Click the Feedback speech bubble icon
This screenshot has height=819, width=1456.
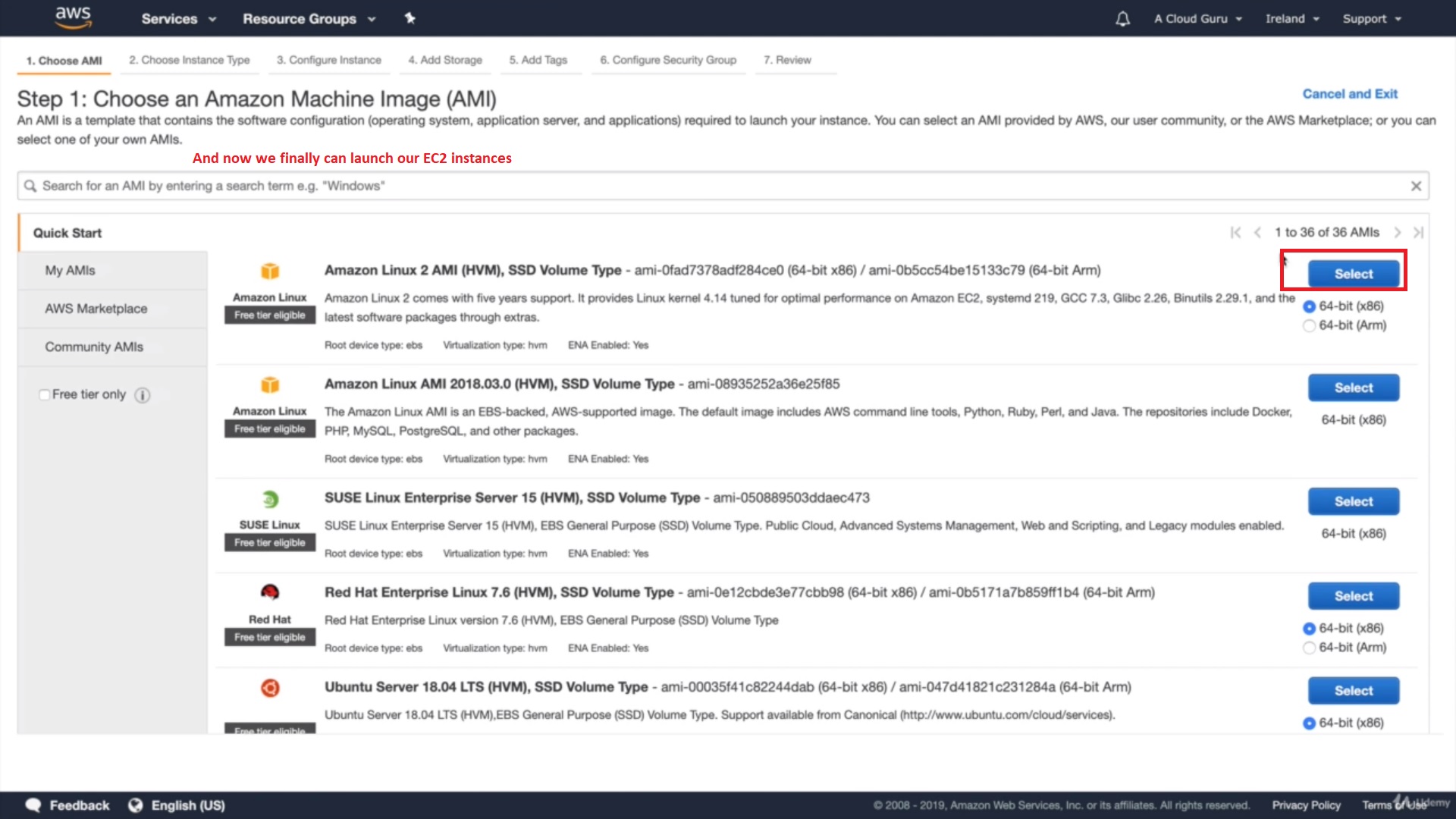[x=33, y=805]
